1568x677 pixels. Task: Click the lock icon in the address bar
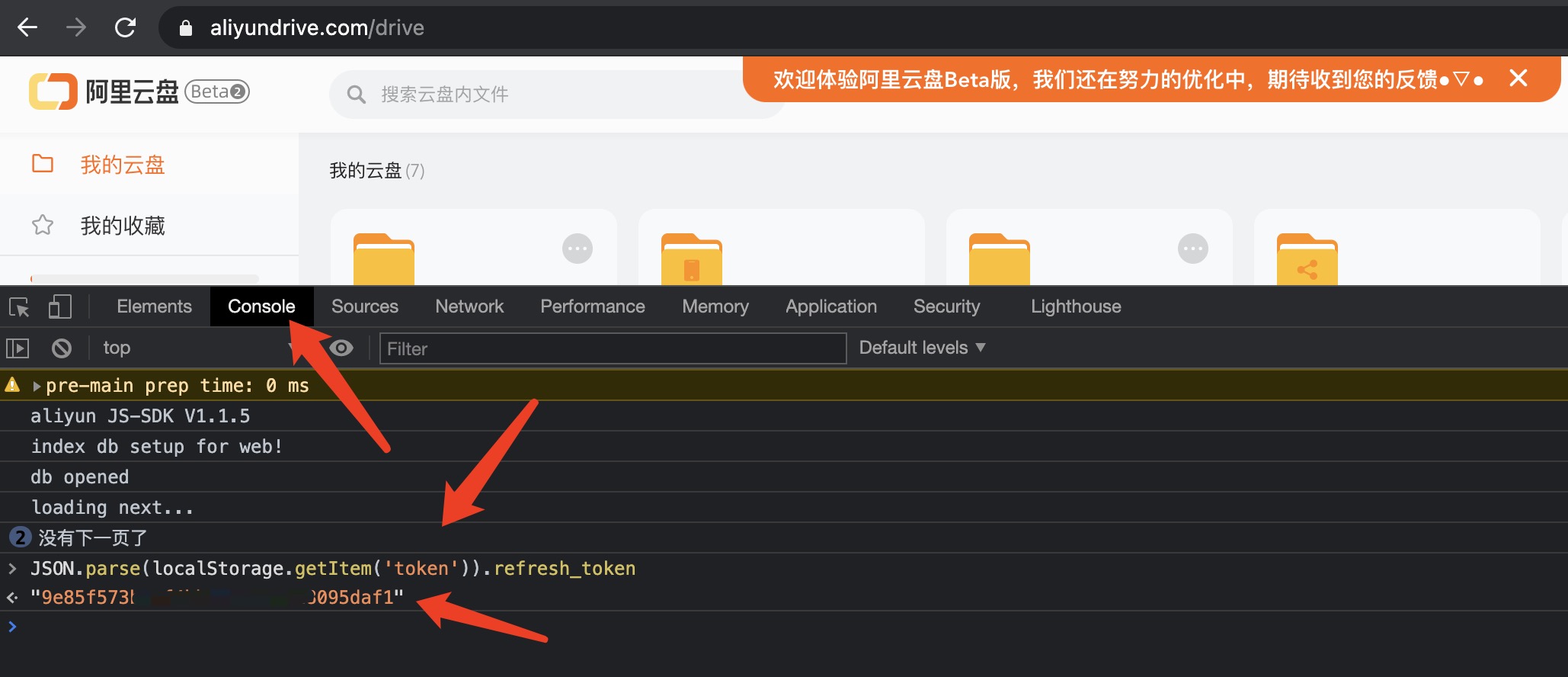pyautogui.click(x=185, y=28)
